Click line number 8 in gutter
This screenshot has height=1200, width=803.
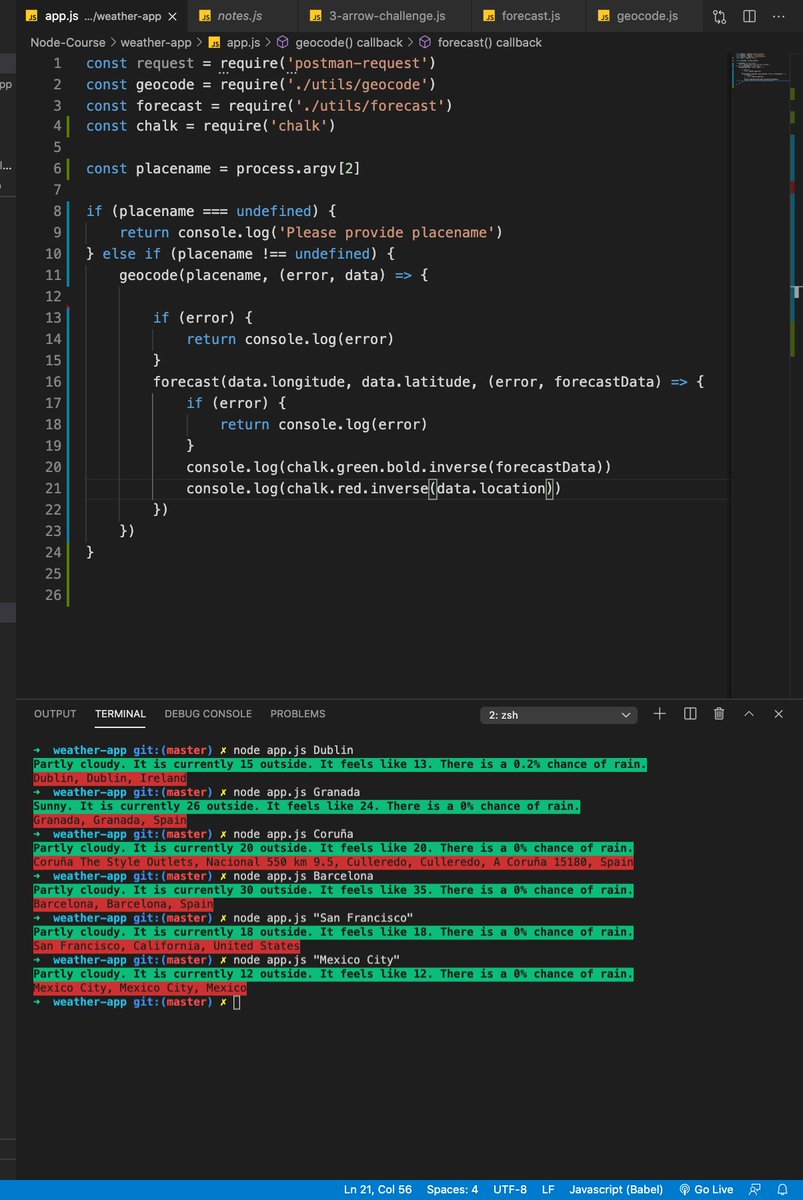[57, 211]
